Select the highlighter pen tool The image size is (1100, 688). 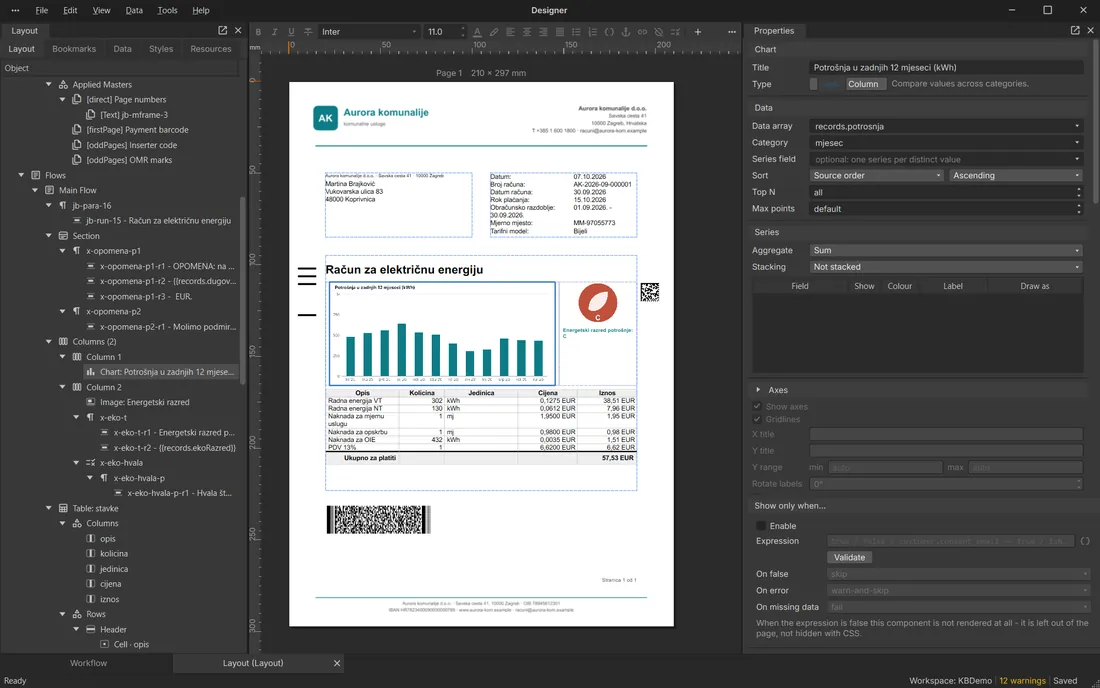494,32
